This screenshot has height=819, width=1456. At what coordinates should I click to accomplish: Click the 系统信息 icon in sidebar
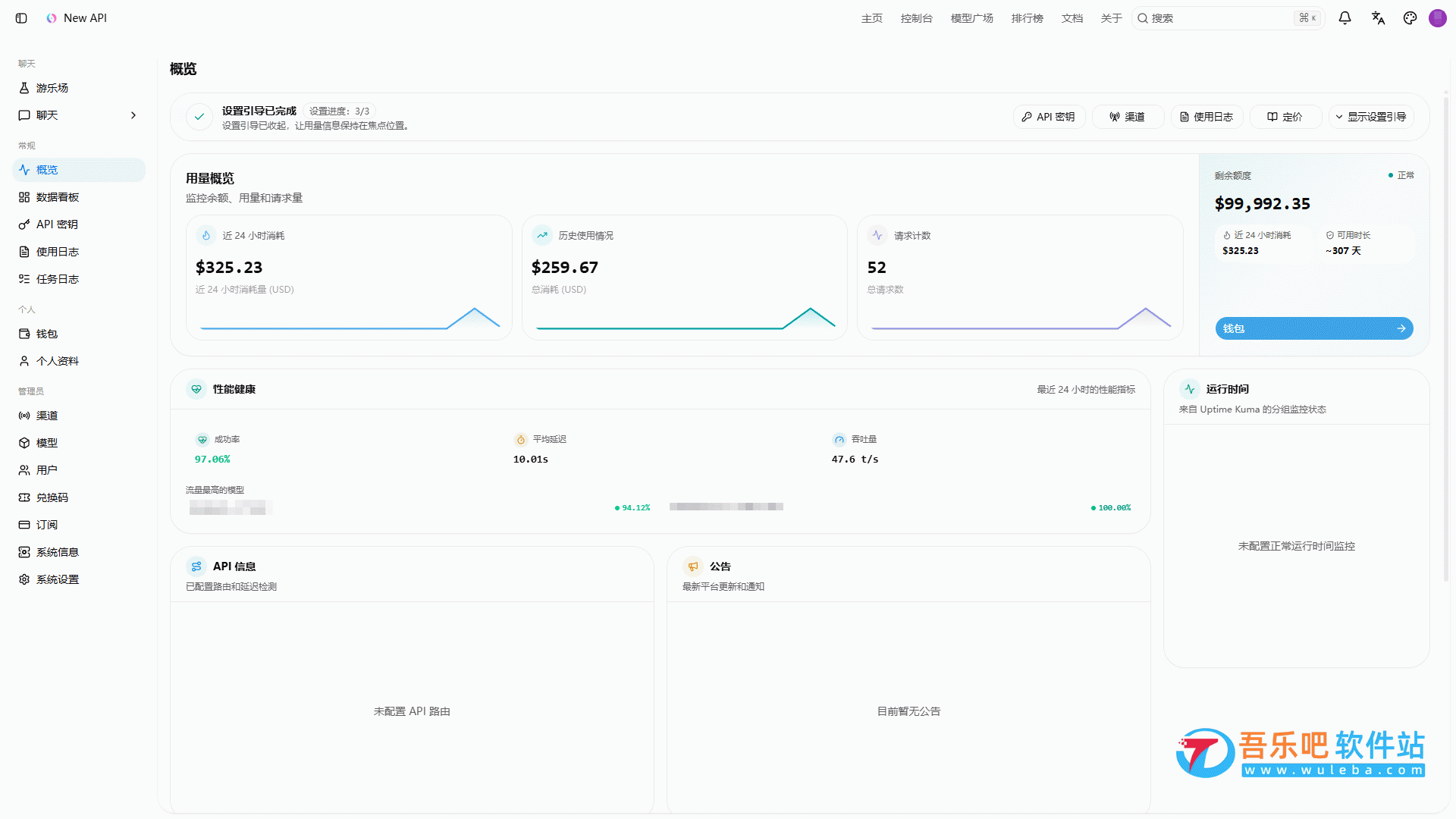click(x=24, y=552)
